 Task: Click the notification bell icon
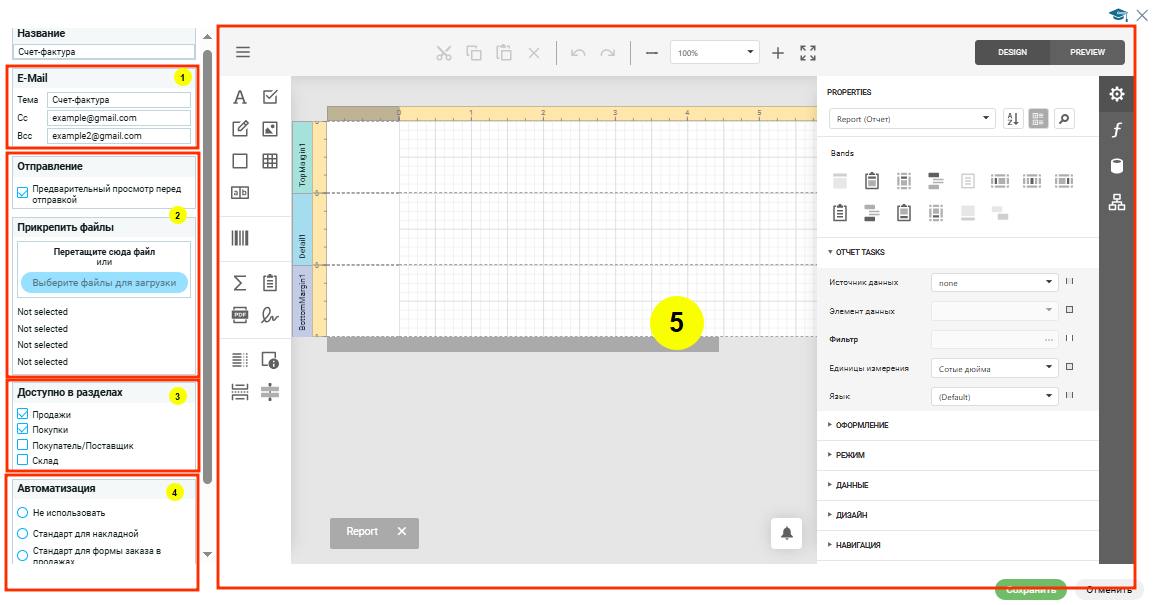(x=787, y=533)
